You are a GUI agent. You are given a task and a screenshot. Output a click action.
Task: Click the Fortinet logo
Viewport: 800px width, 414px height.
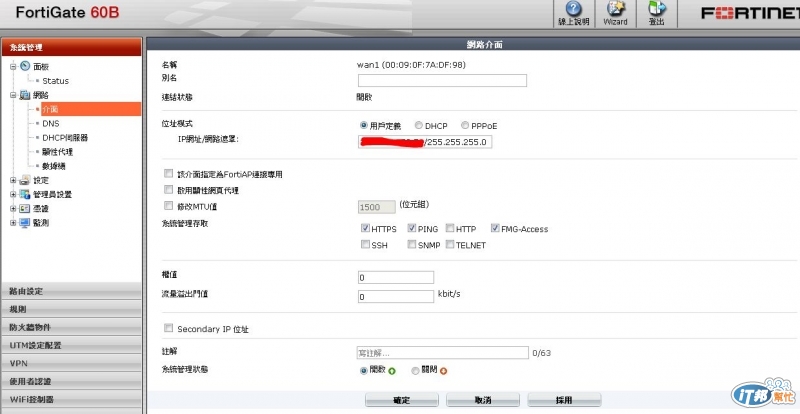coord(750,13)
